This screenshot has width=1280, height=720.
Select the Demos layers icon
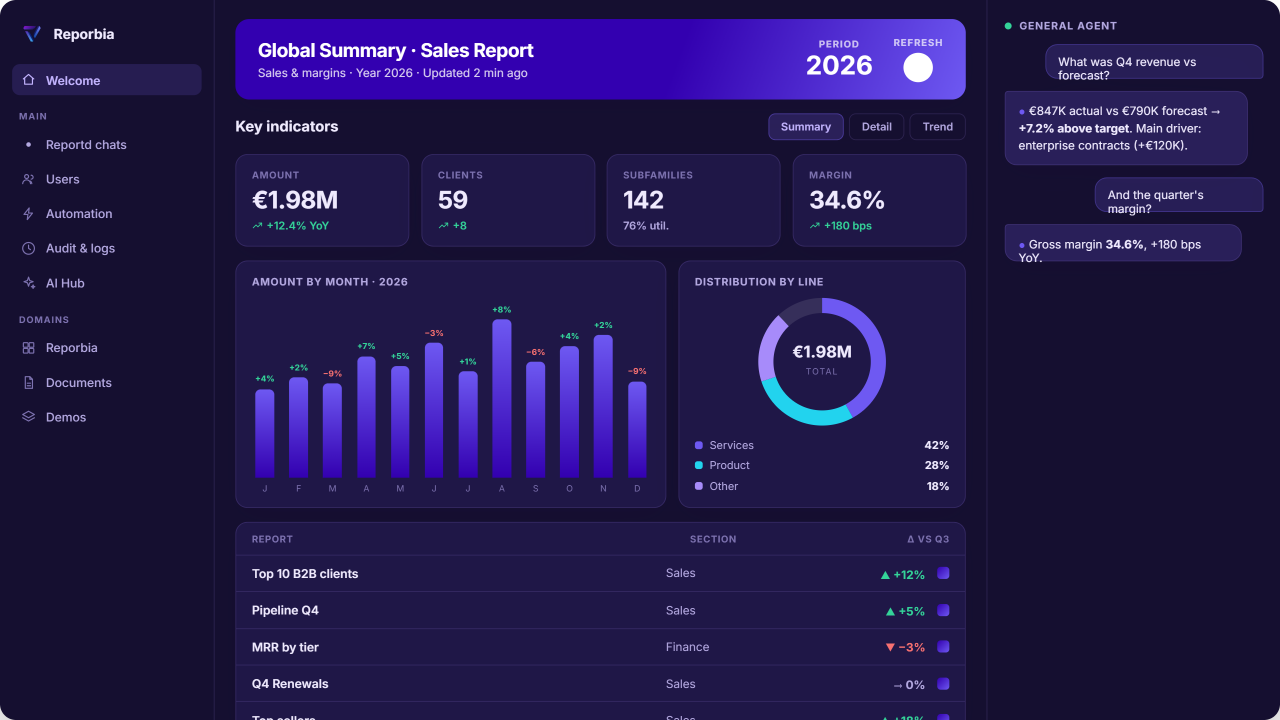[28, 417]
